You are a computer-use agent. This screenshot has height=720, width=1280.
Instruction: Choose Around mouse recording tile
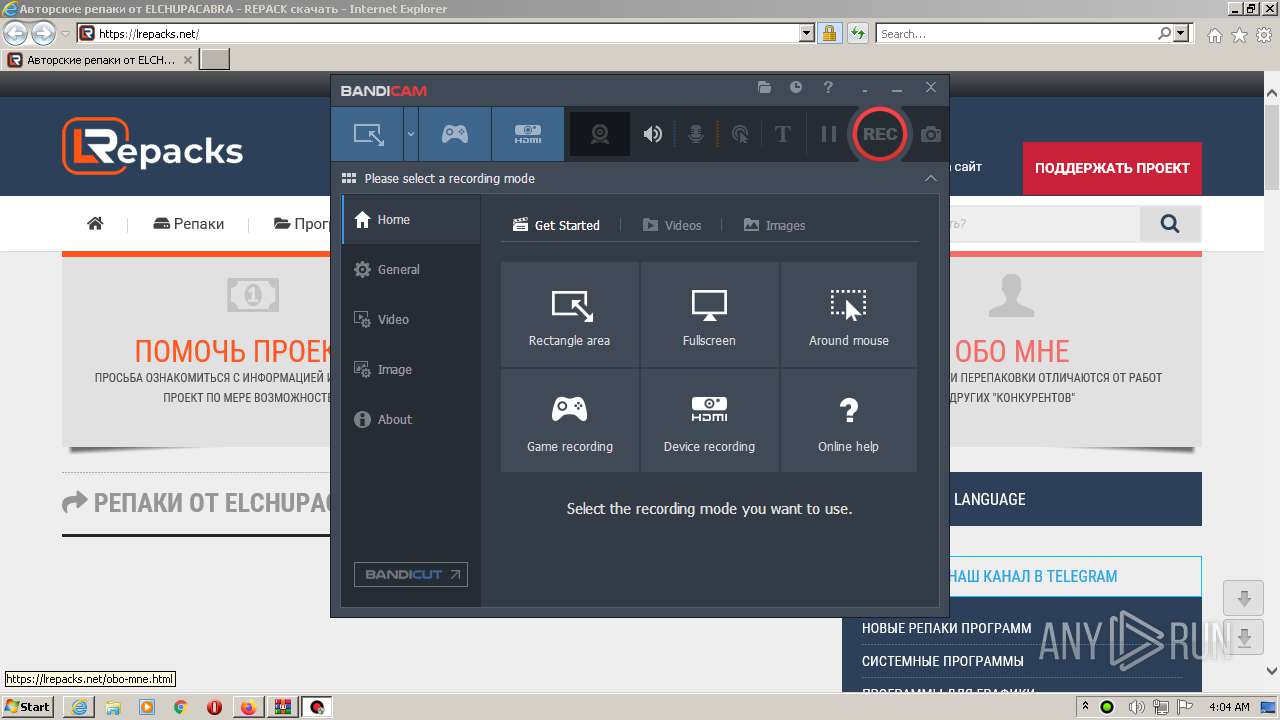tap(849, 314)
